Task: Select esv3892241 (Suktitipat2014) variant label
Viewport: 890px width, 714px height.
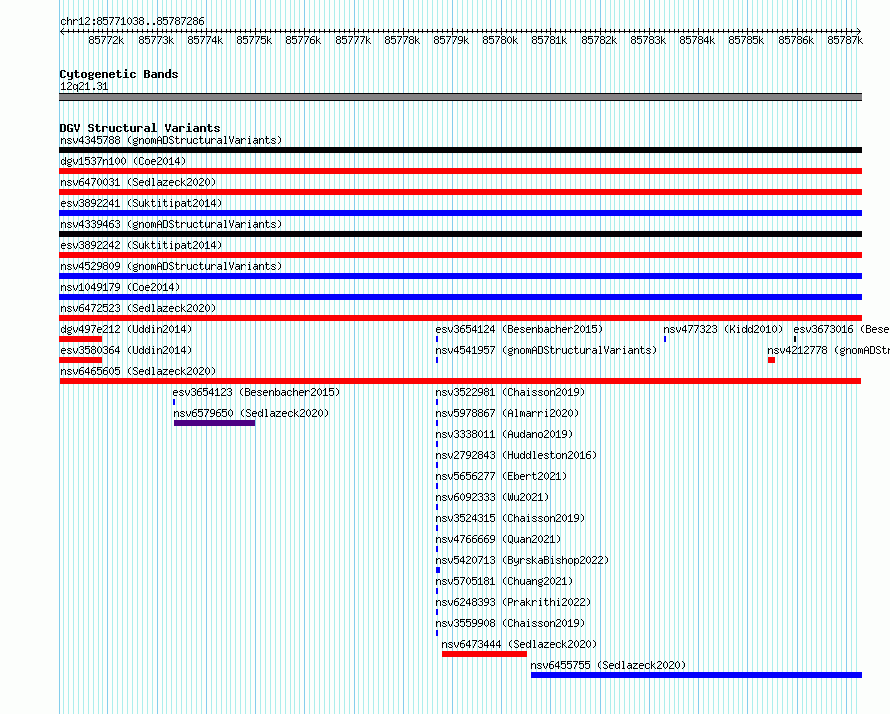Action: click(x=141, y=203)
